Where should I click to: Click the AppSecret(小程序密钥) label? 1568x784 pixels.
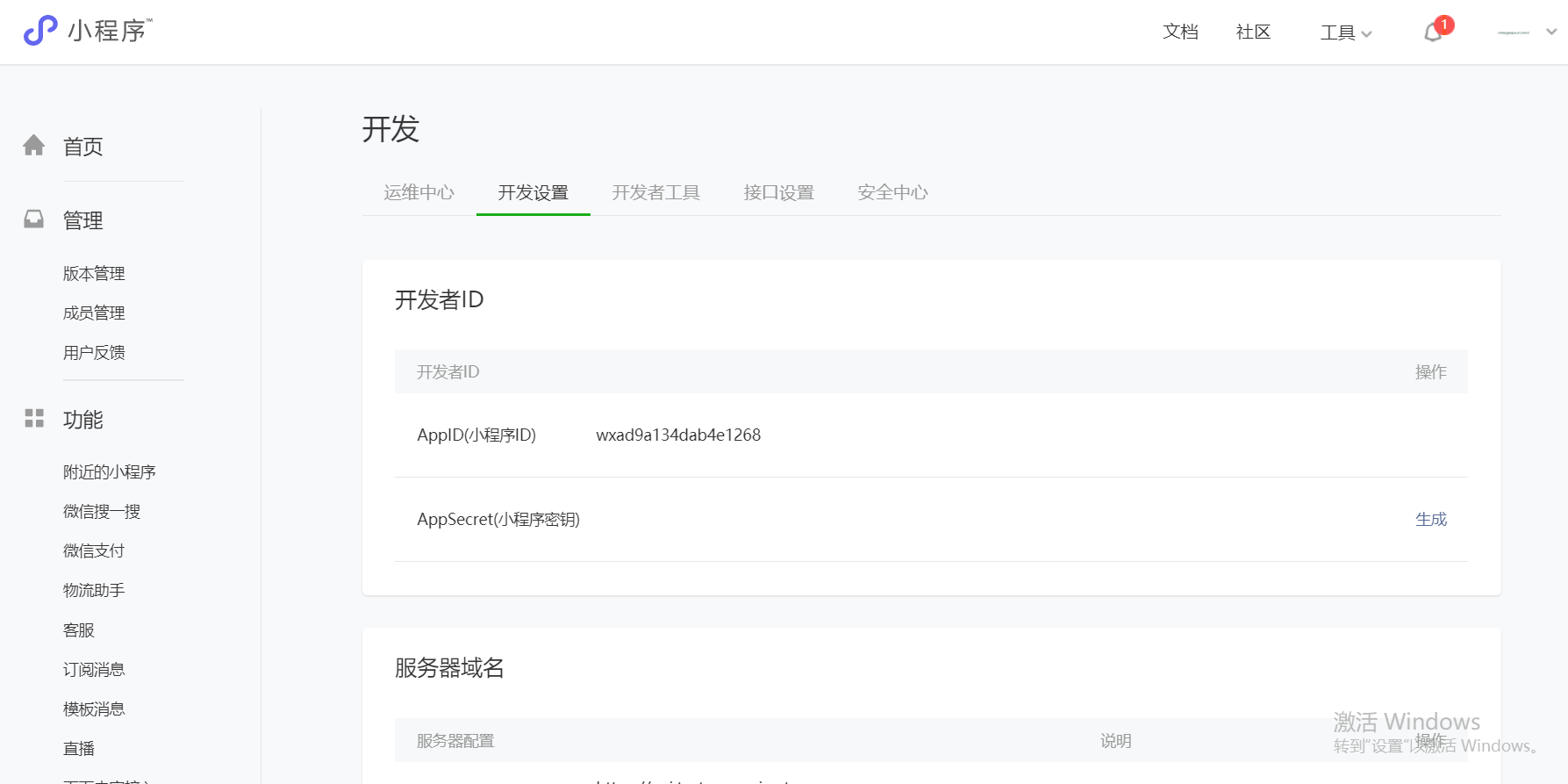click(498, 519)
